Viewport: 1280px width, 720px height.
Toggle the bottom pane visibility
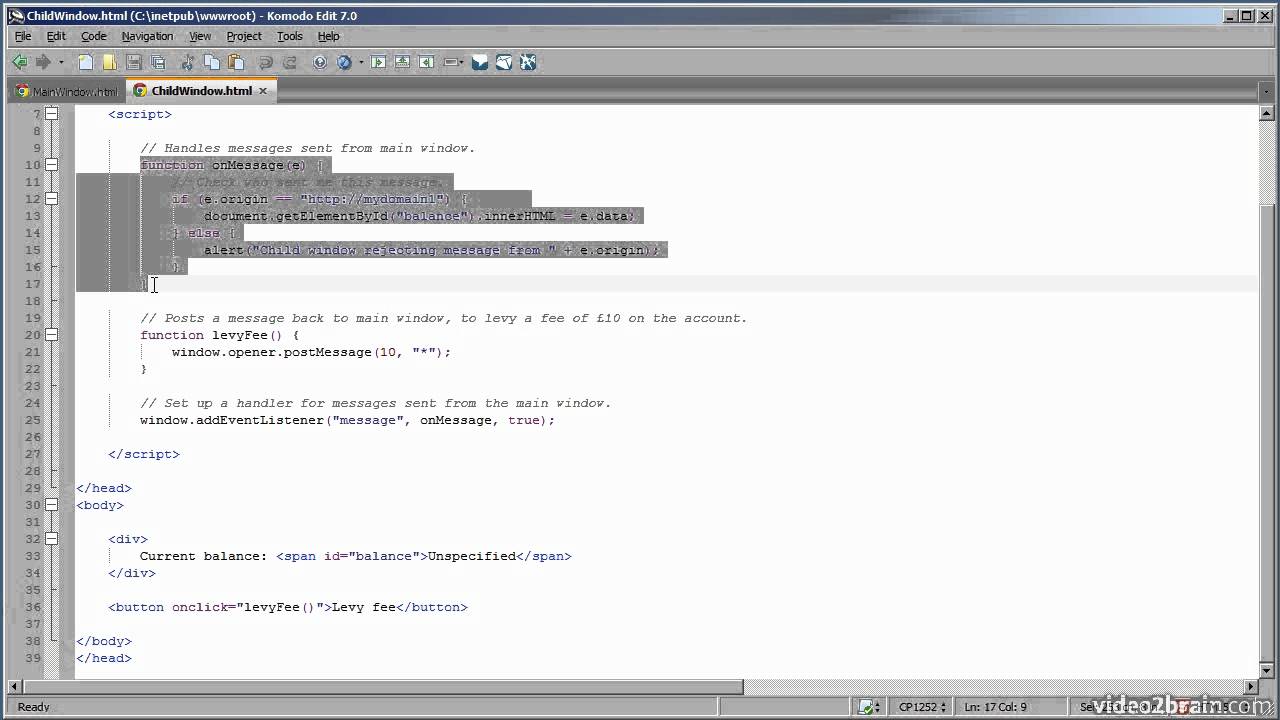(x=402, y=62)
